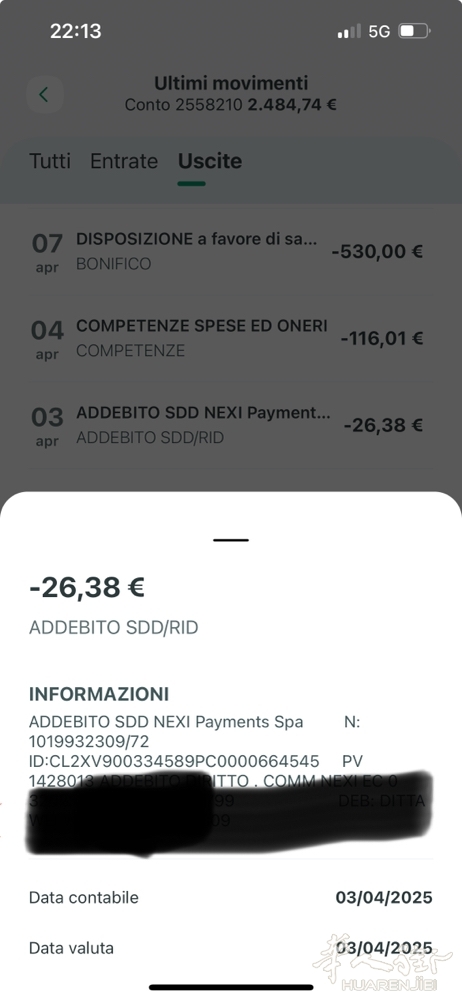Tap the Data valuta row
462x1000 pixels.
231,948
